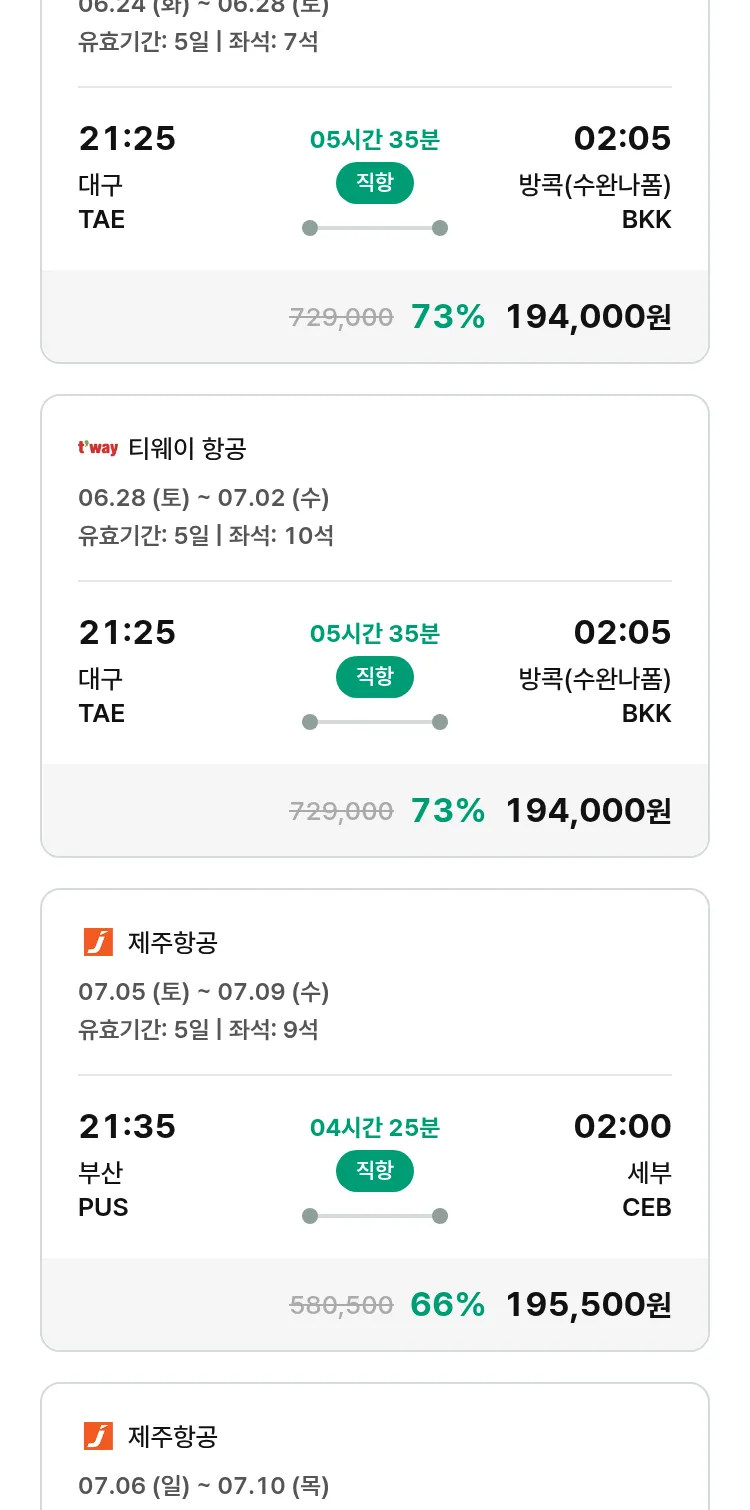Select the 직항 badge on 06.28 Daegu flight

(375, 677)
